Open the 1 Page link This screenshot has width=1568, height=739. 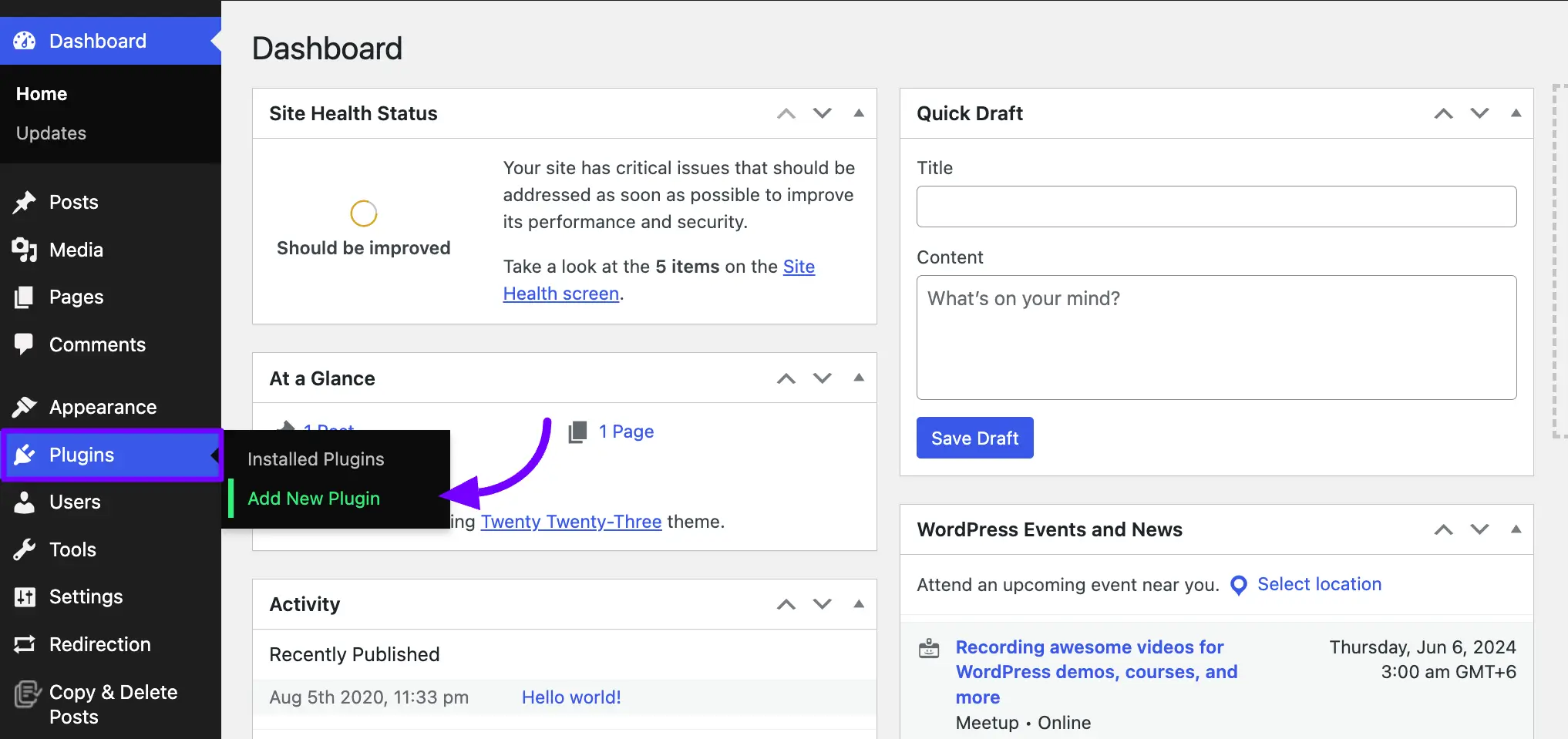[x=626, y=432]
